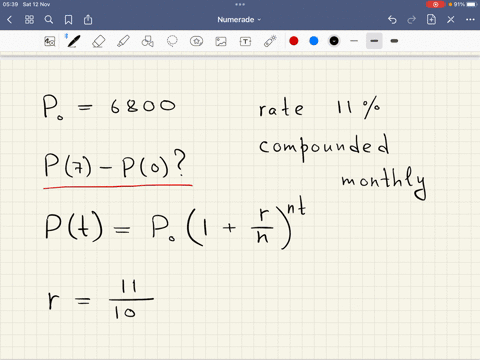Open the Elements sticker tool
Image resolution: width=480 pixels, height=360 pixels.
196,41
